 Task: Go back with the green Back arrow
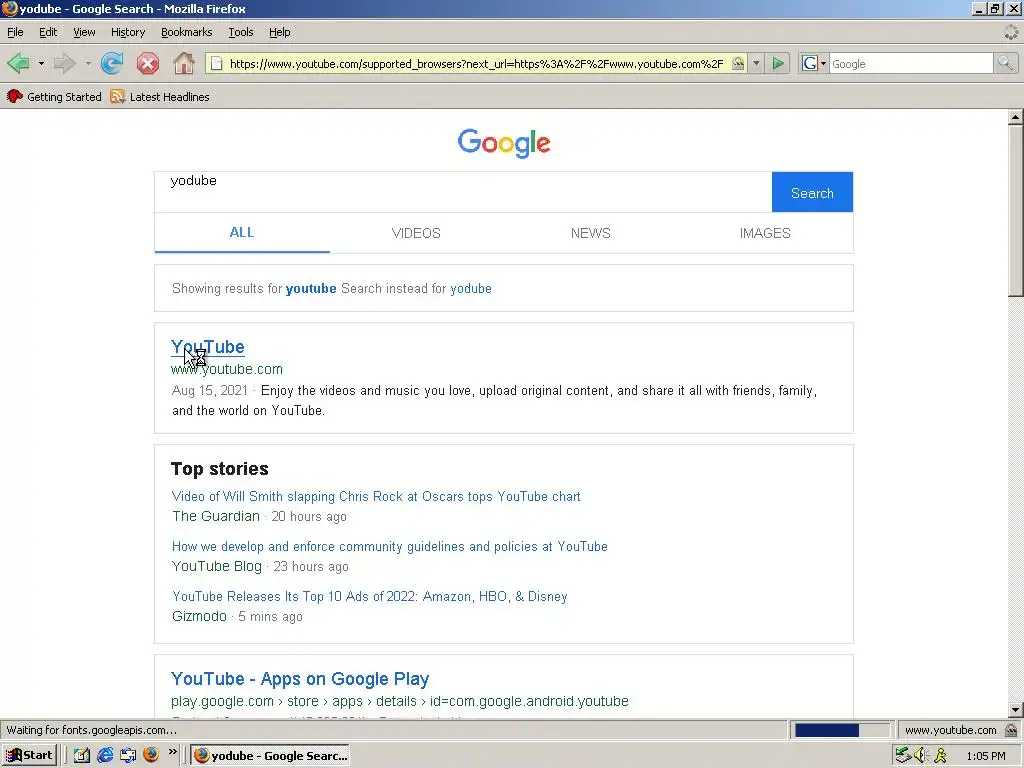tap(19, 63)
